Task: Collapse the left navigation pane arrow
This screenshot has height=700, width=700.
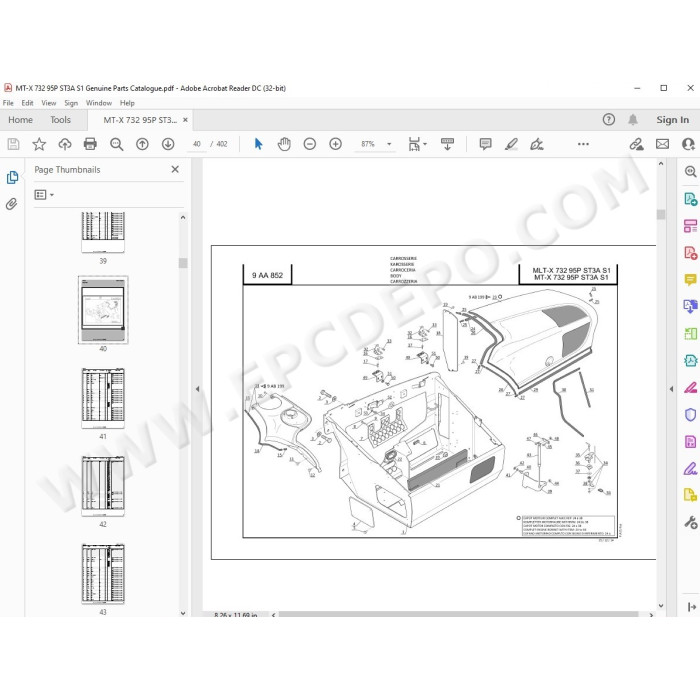Action: 197,389
